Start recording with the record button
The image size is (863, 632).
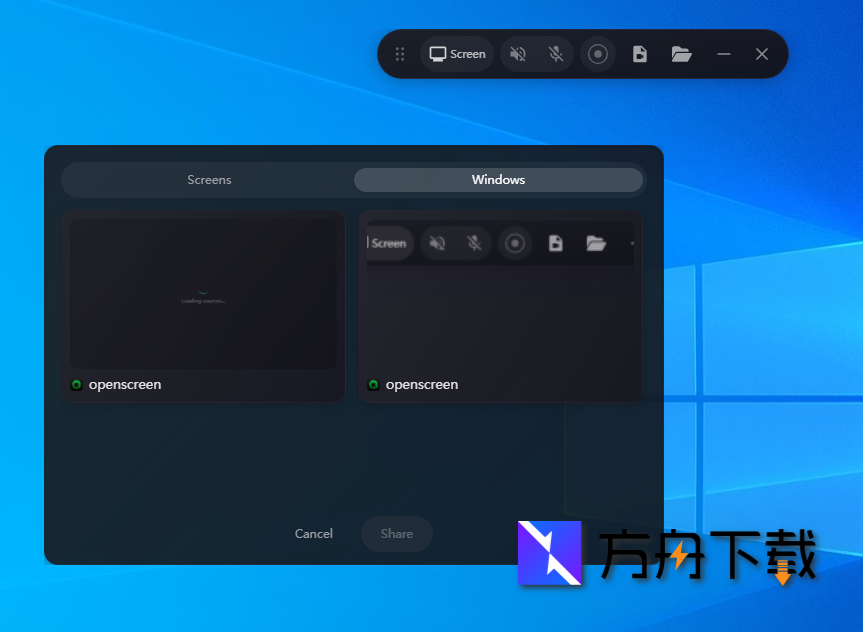point(598,54)
